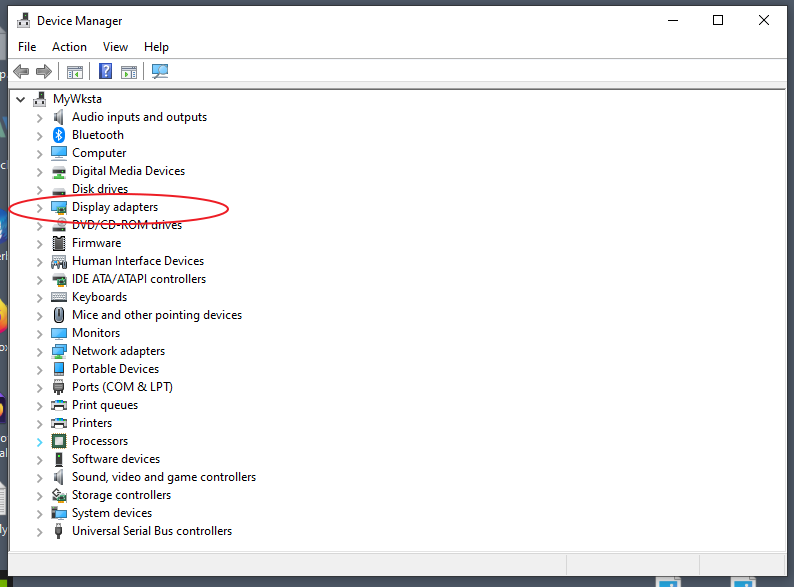794x587 pixels.
Task: Click the Ports (COM & LPT) icon
Action: tap(59, 387)
